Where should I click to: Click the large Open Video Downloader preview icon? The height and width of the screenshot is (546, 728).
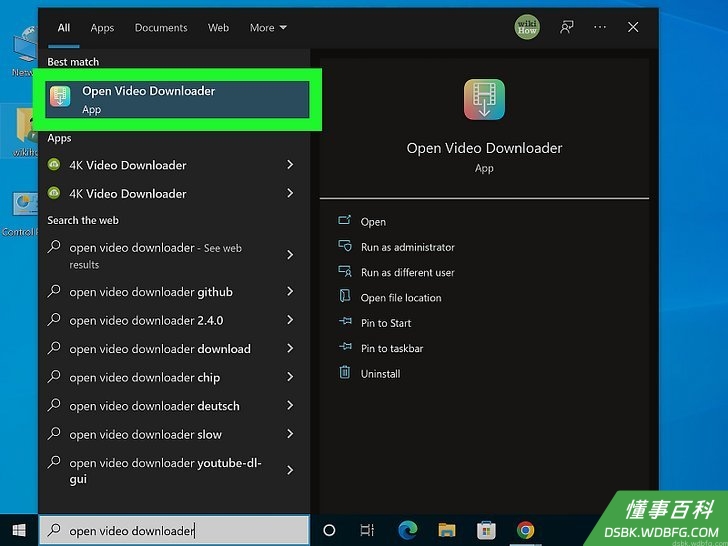(x=484, y=100)
